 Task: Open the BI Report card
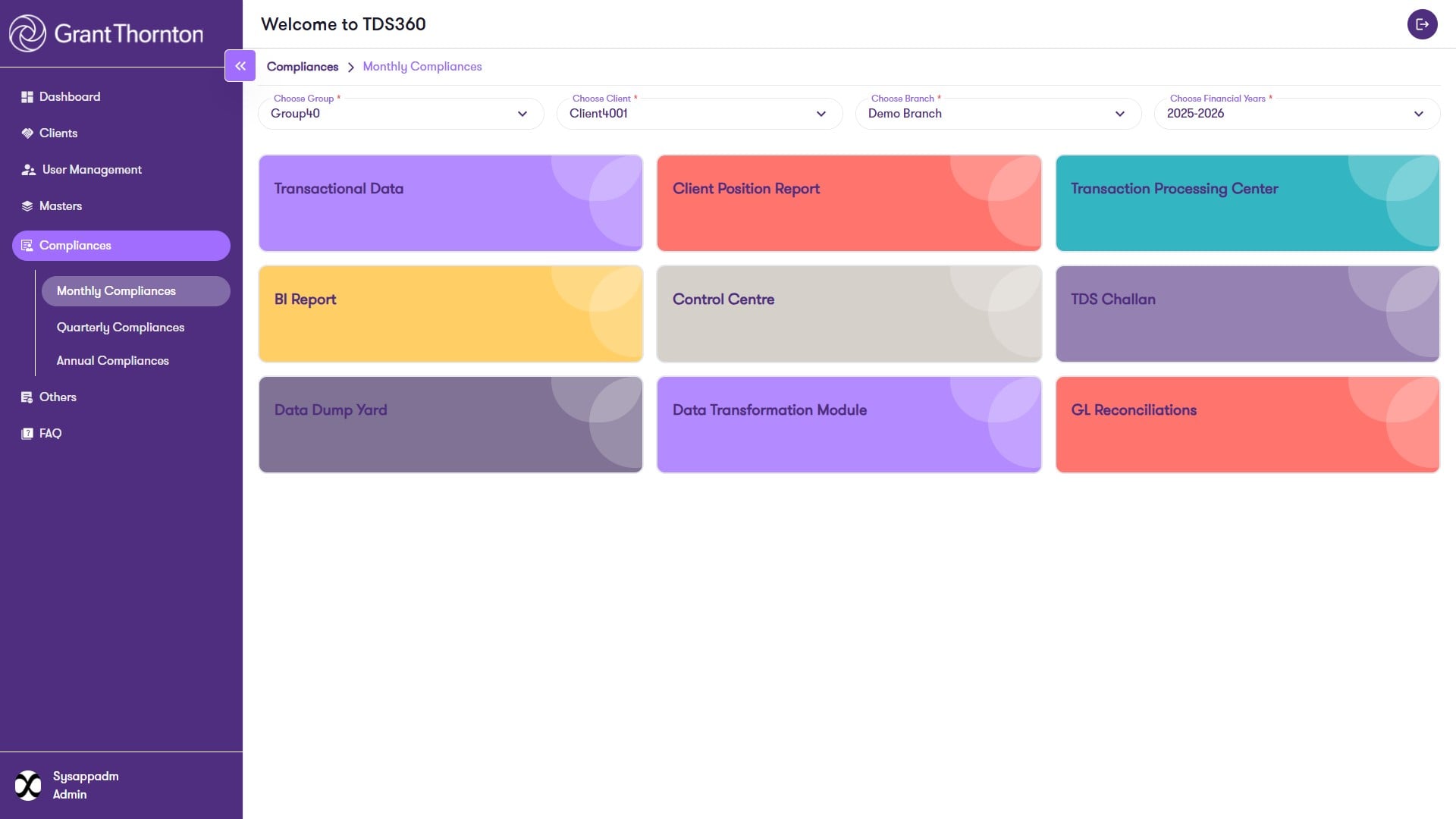point(450,314)
